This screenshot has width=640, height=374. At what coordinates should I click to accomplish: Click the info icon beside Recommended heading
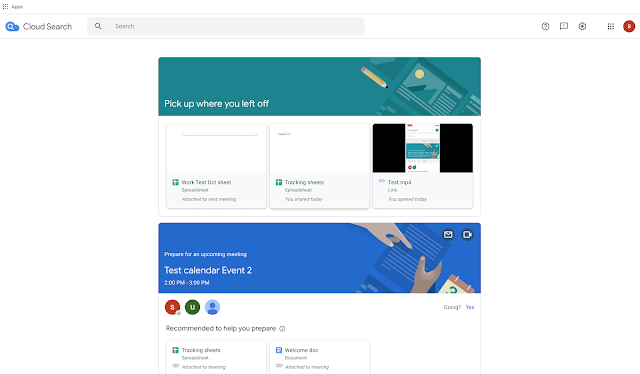point(282,329)
